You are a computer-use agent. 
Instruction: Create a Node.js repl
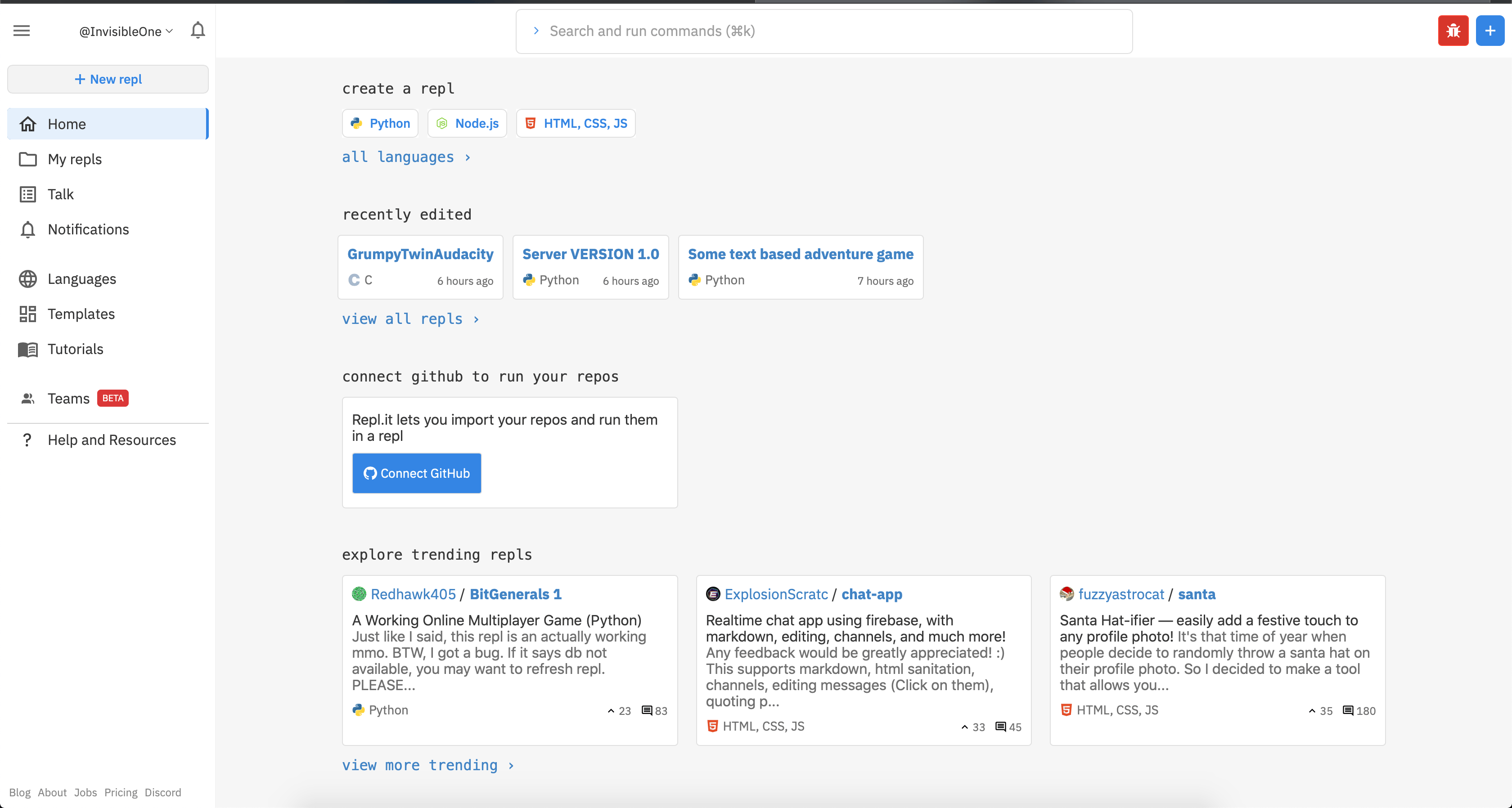467,123
